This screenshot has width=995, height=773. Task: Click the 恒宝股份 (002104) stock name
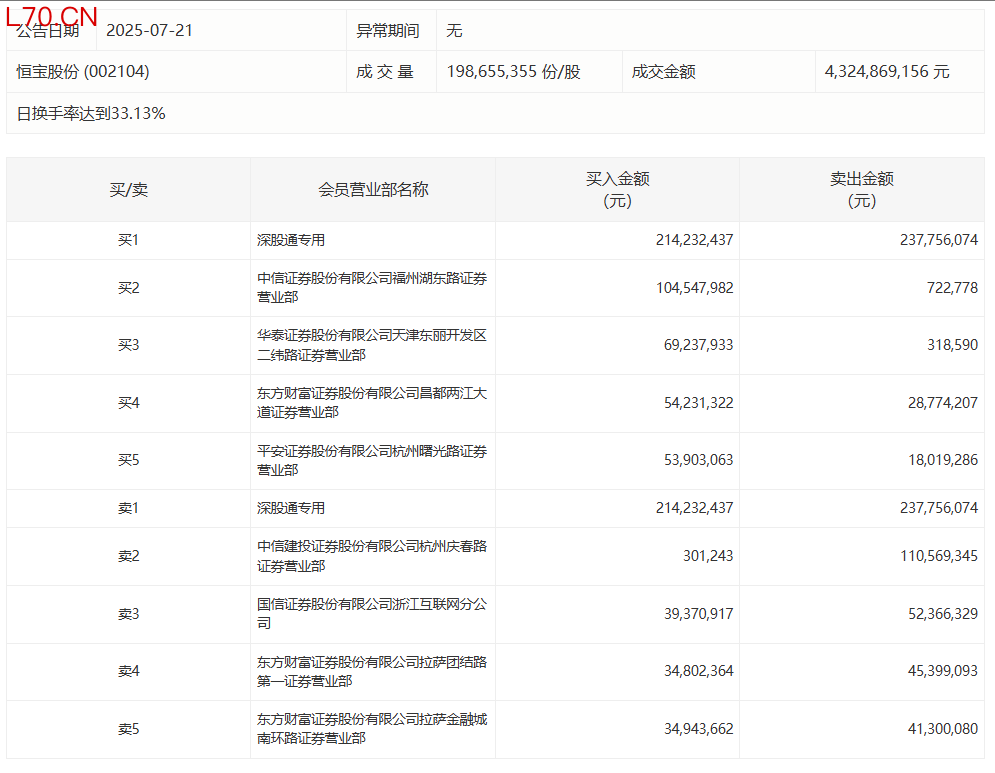point(83,72)
